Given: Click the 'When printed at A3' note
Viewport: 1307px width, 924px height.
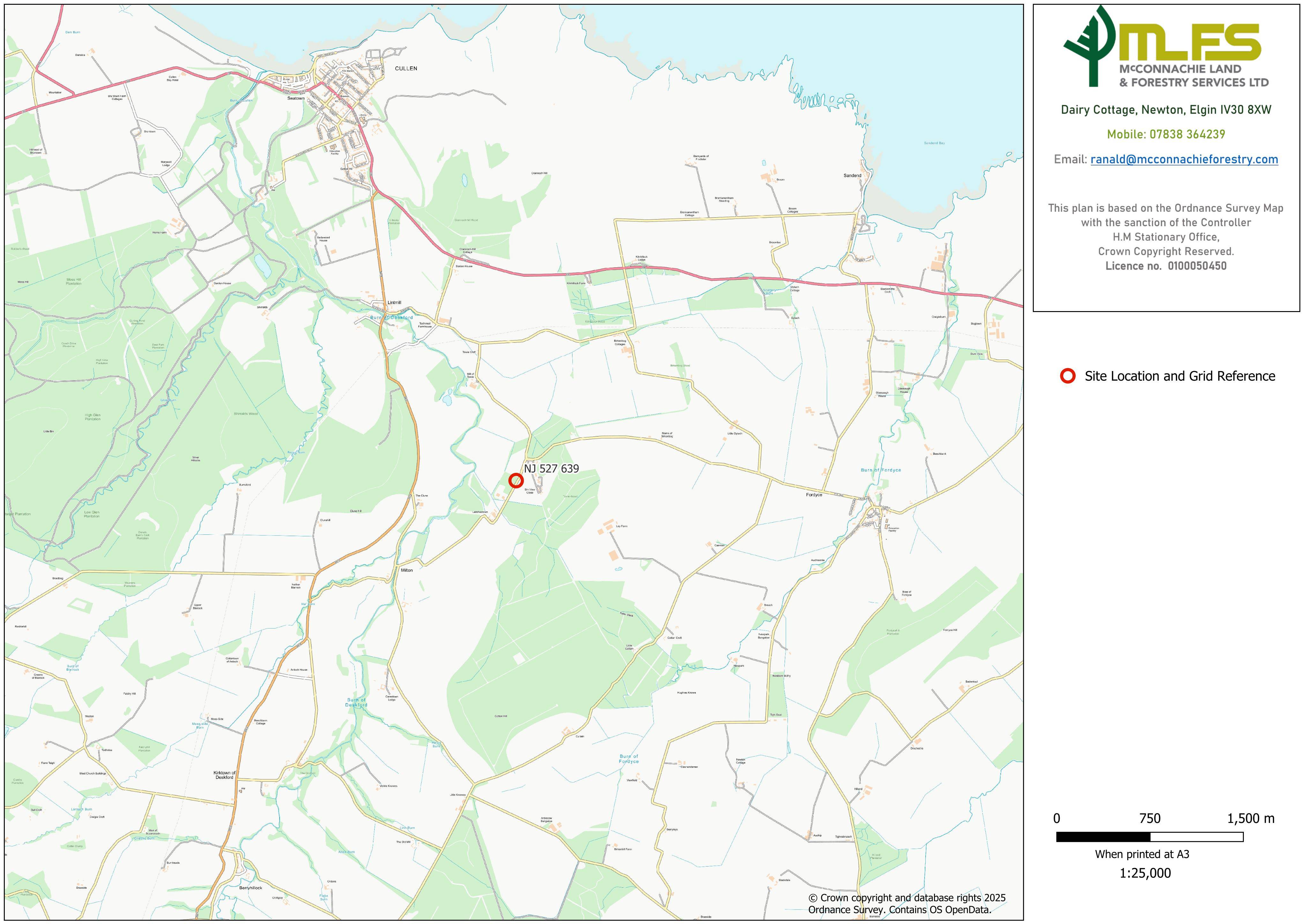Looking at the screenshot, I should click(1142, 854).
